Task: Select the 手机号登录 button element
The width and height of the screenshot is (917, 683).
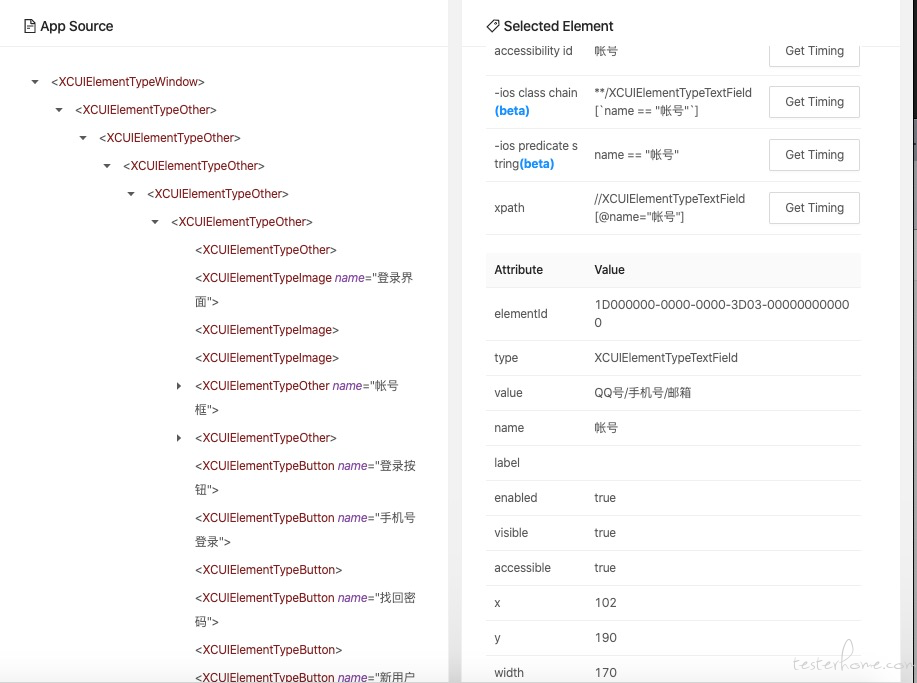Action: [305, 530]
